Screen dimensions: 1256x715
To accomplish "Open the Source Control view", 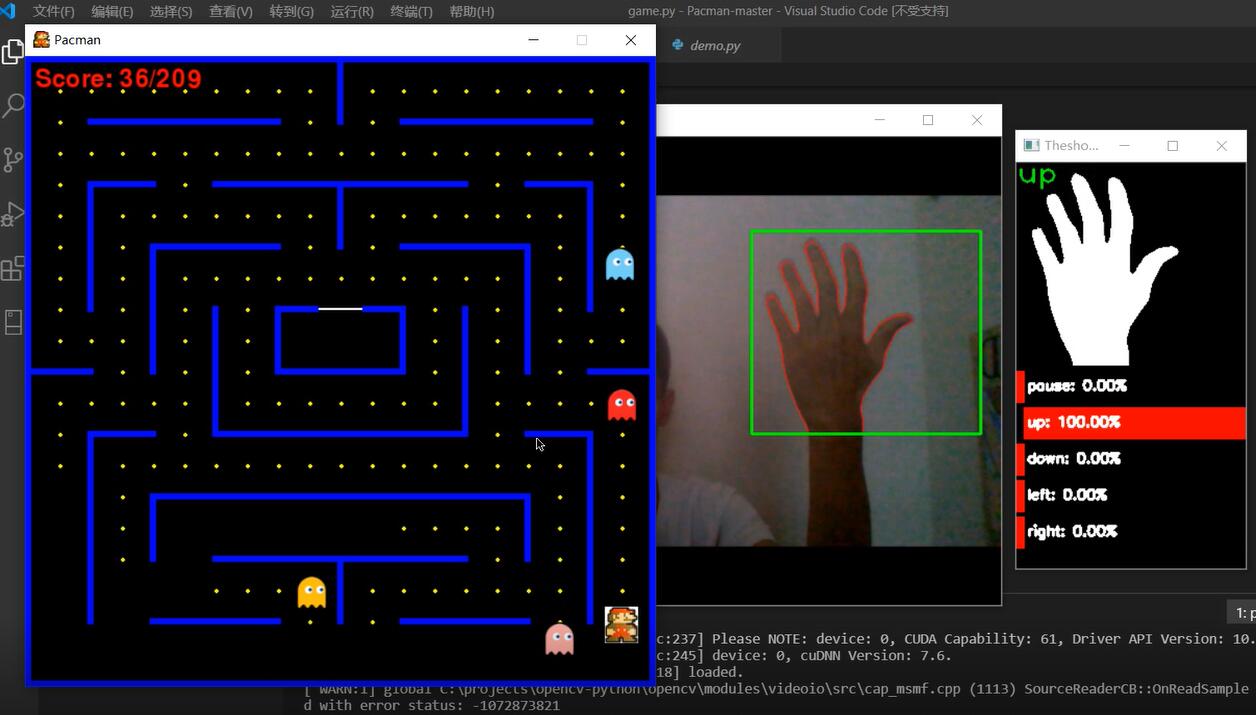I will (x=13, y=160).
